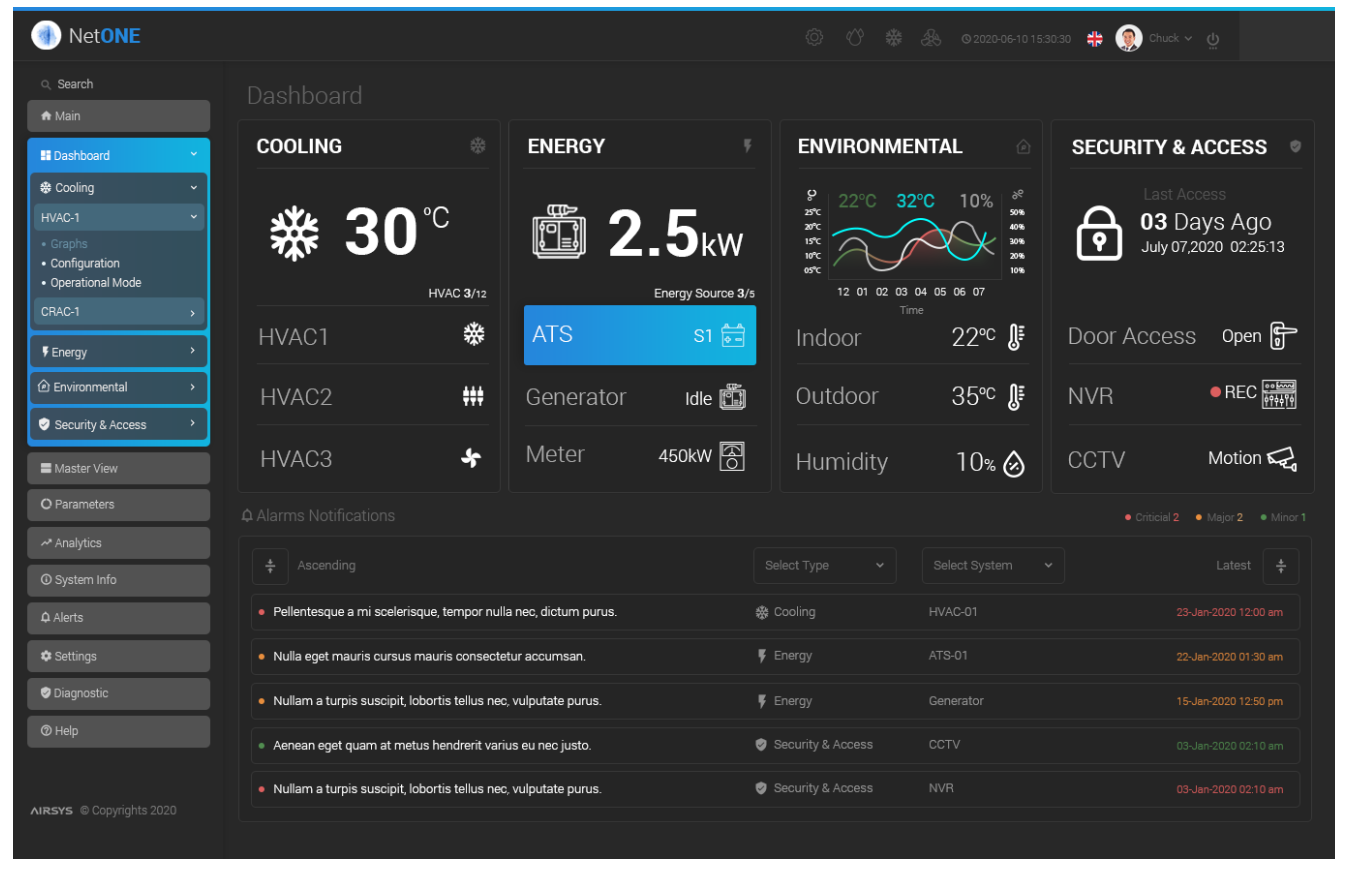Click the UK flag language icon
The image size is (1352, 875).
pyautogui.click(x=1095, y=38)
